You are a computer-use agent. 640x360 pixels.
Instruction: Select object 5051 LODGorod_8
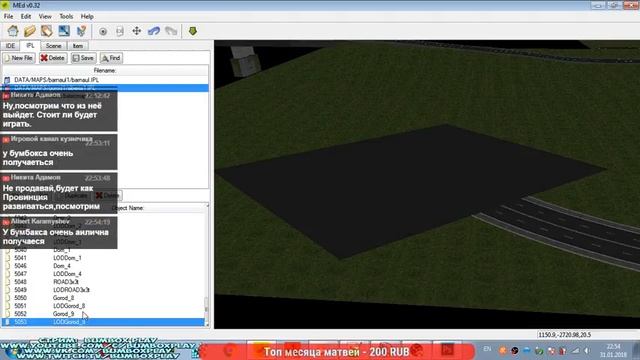pos(103,306)
